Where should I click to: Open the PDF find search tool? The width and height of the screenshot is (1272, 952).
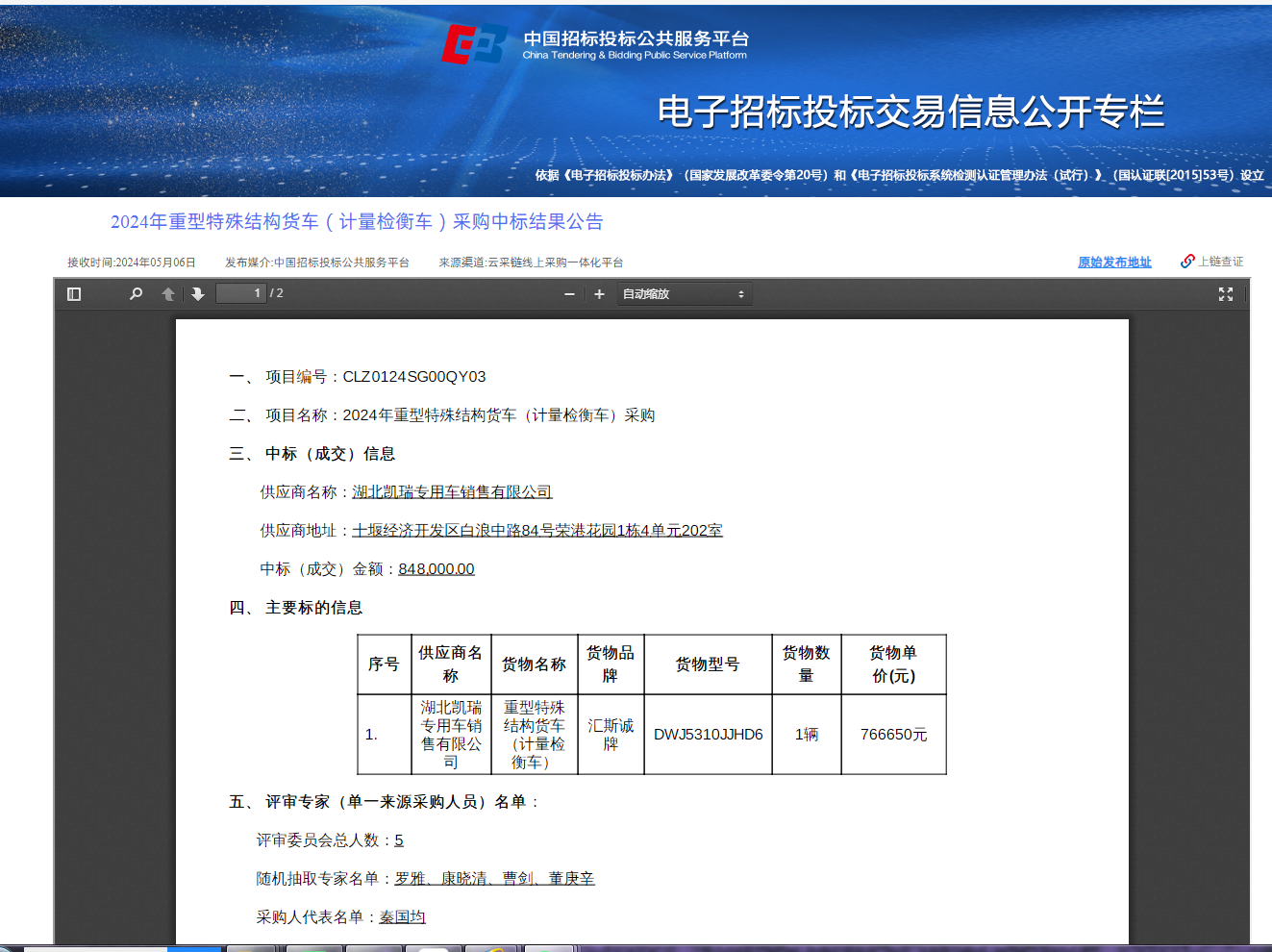click(136, 294)
